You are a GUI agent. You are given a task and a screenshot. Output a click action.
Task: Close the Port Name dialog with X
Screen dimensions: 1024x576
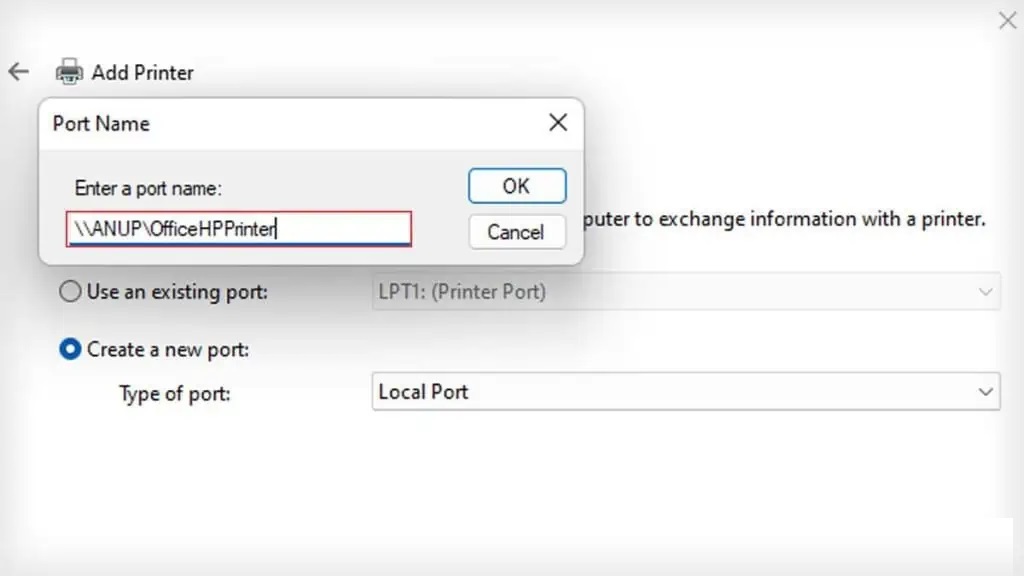click(x=558, y=122)
